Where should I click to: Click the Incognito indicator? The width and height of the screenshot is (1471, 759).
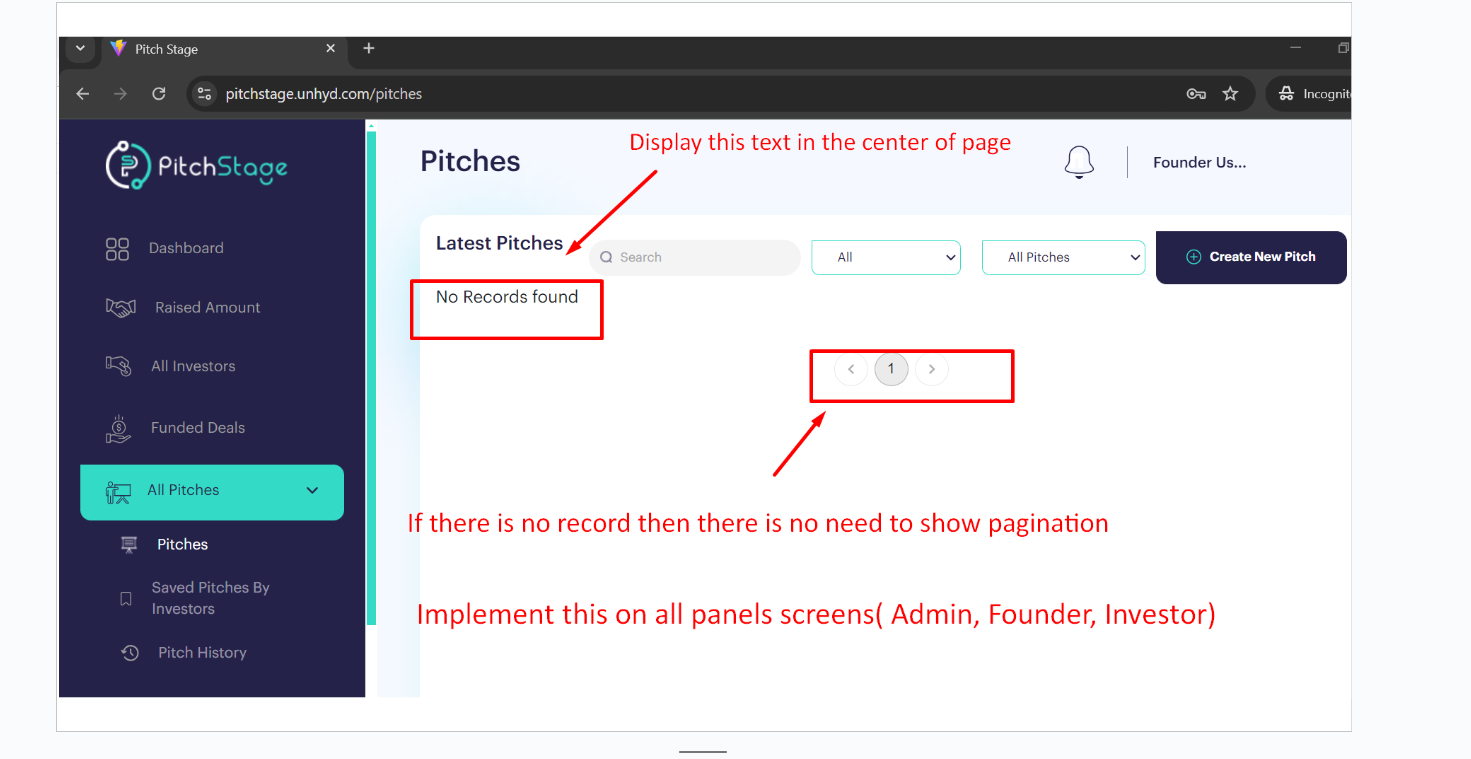click(1310, 94)
